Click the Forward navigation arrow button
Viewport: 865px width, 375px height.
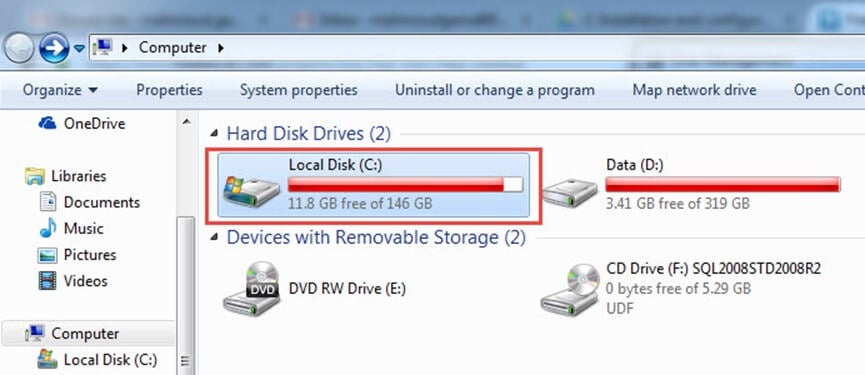[x=54, y=48]
